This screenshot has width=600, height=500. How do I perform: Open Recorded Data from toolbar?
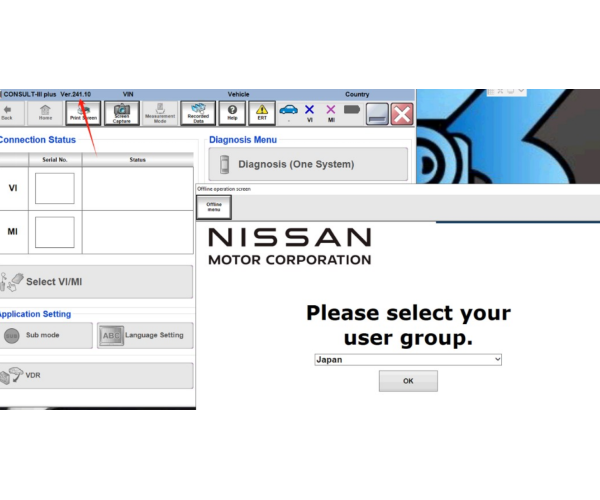[x=198, y=113]
